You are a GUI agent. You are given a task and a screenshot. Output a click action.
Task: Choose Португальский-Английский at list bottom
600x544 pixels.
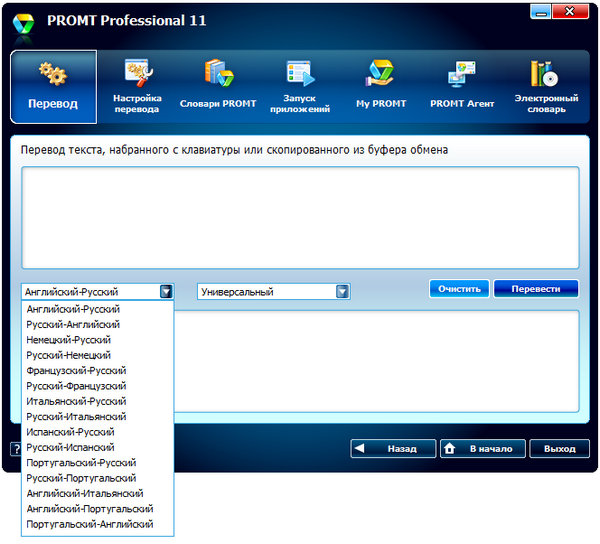(90, 524)
